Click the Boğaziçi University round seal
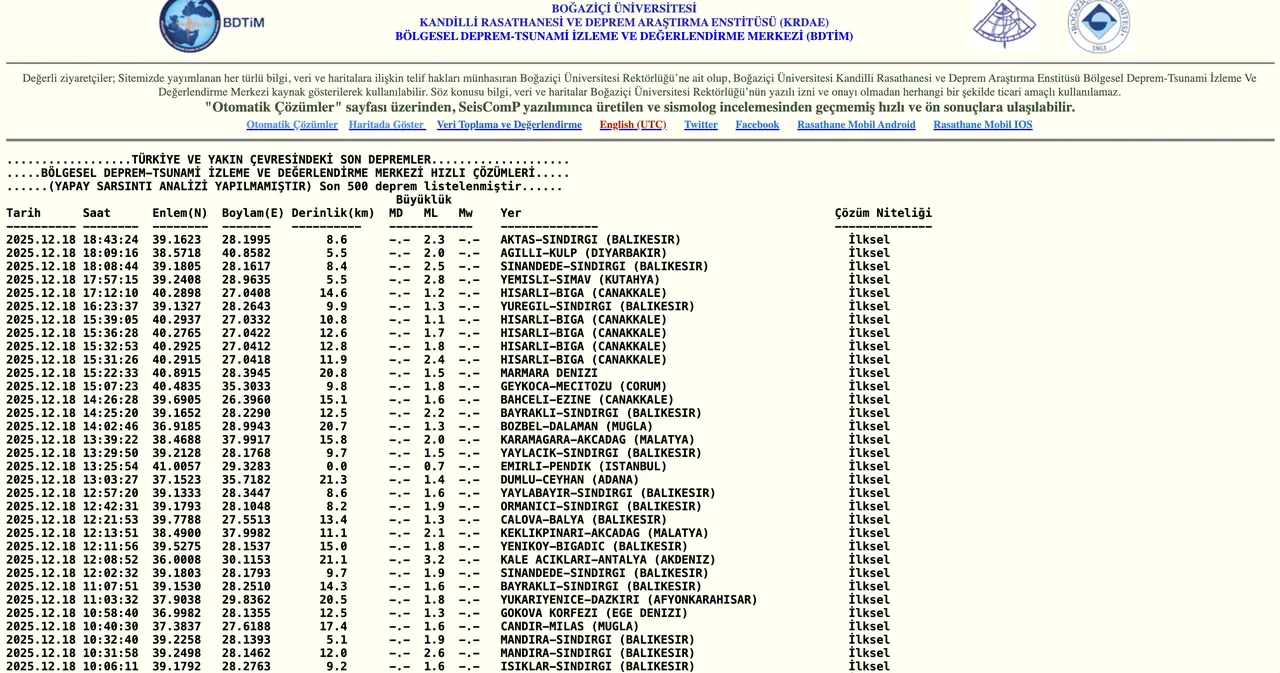 pos(1098,26)
